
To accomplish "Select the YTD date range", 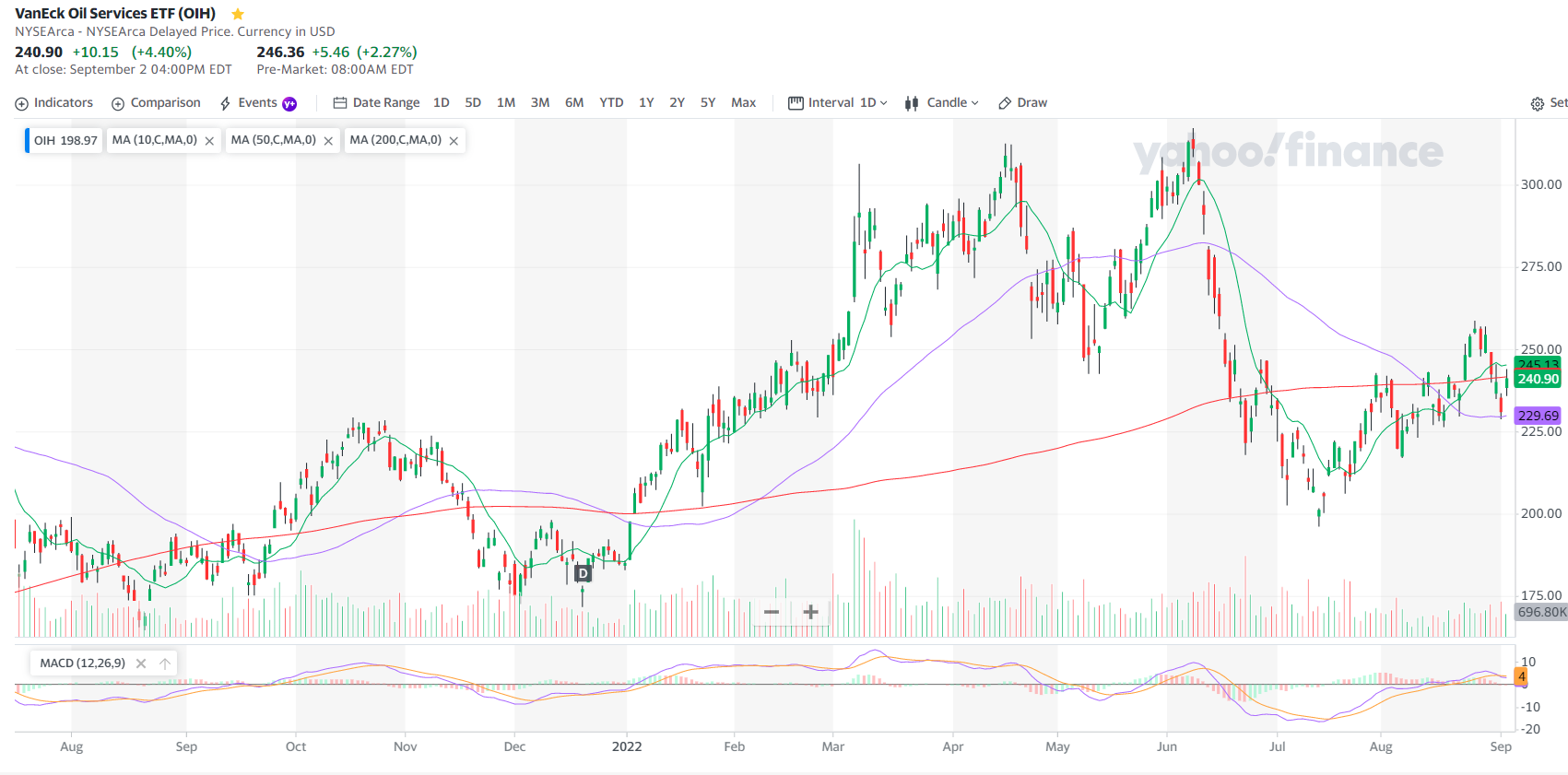I will click(611, 103).
